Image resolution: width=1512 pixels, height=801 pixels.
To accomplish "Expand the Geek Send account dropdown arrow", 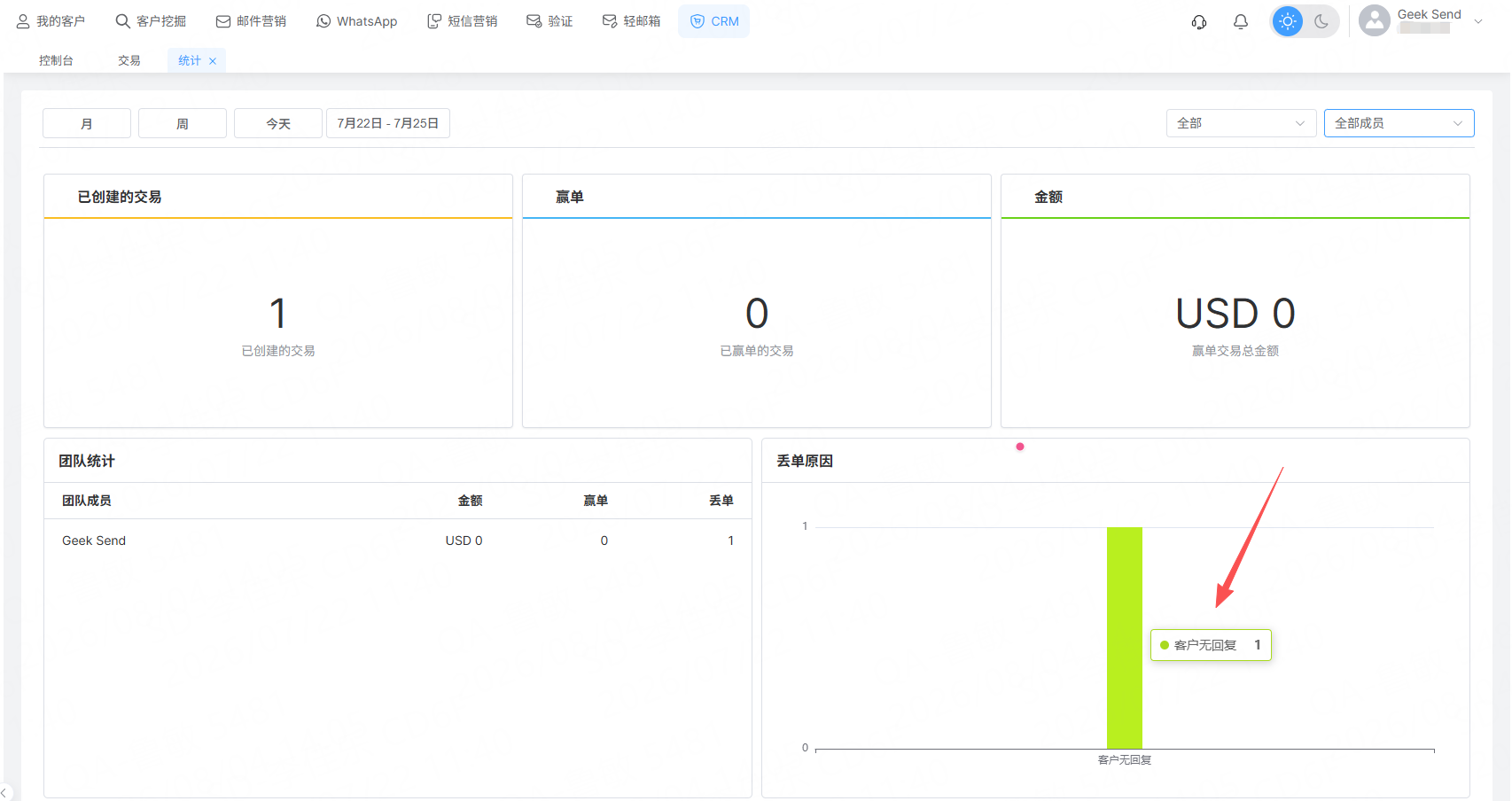I will (1478, 21).
